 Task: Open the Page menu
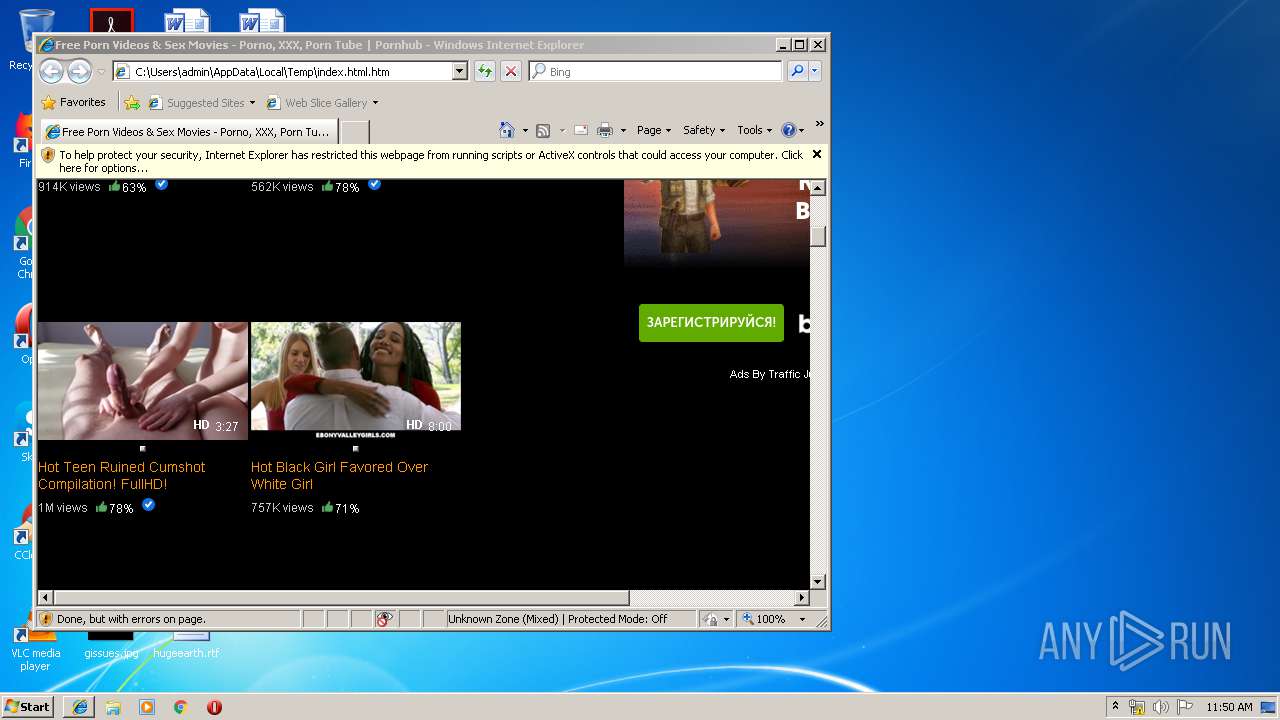tap(654, 130)
